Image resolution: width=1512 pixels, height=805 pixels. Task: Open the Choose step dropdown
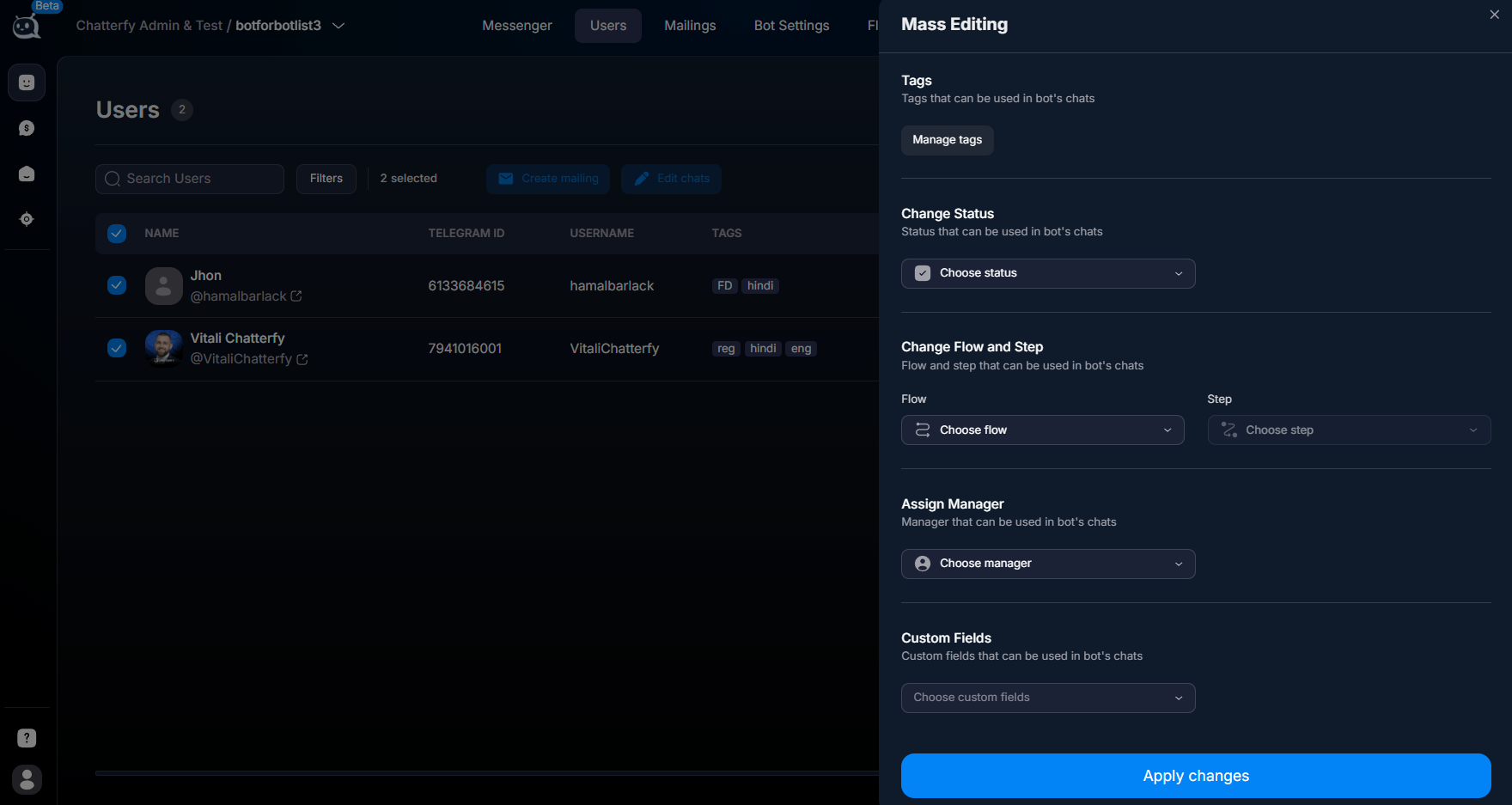(x=1349, y=430)
